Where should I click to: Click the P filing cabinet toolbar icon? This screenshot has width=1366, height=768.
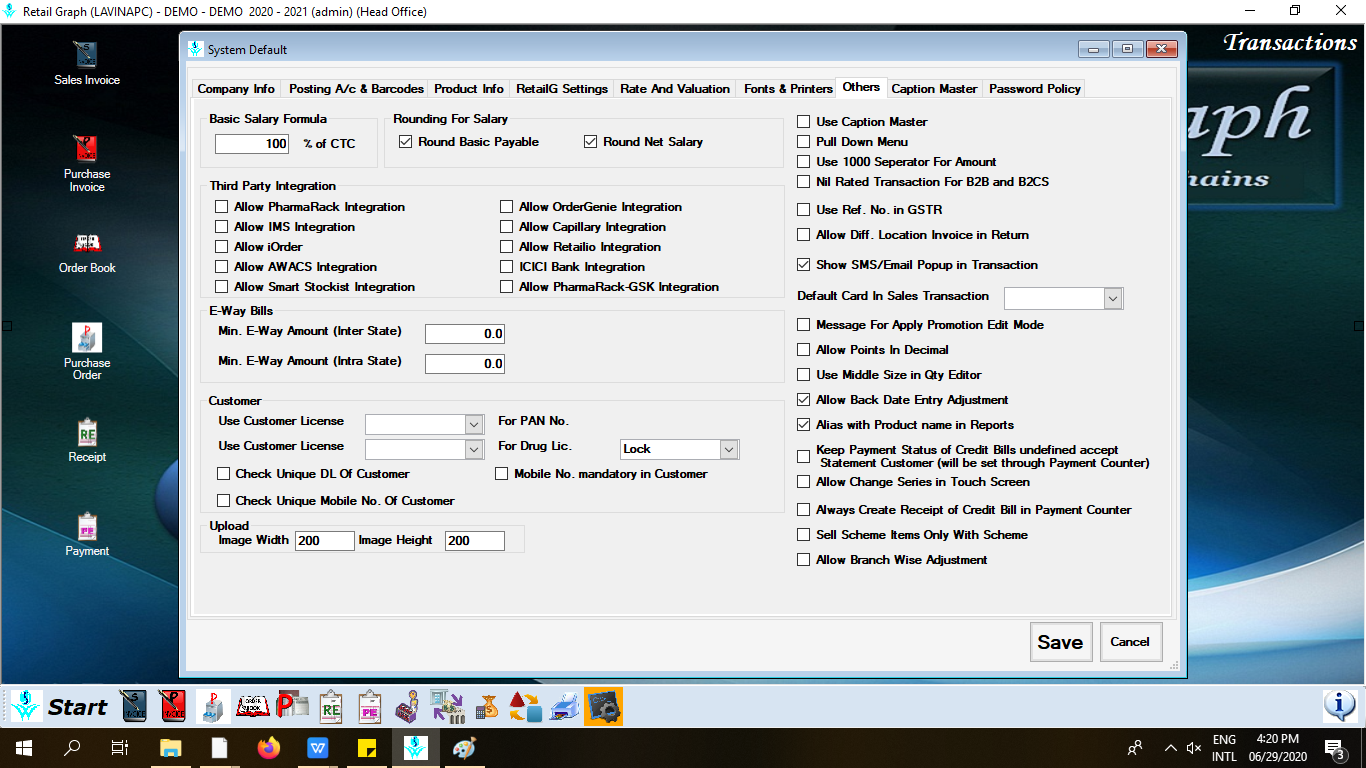coord(213,707)
